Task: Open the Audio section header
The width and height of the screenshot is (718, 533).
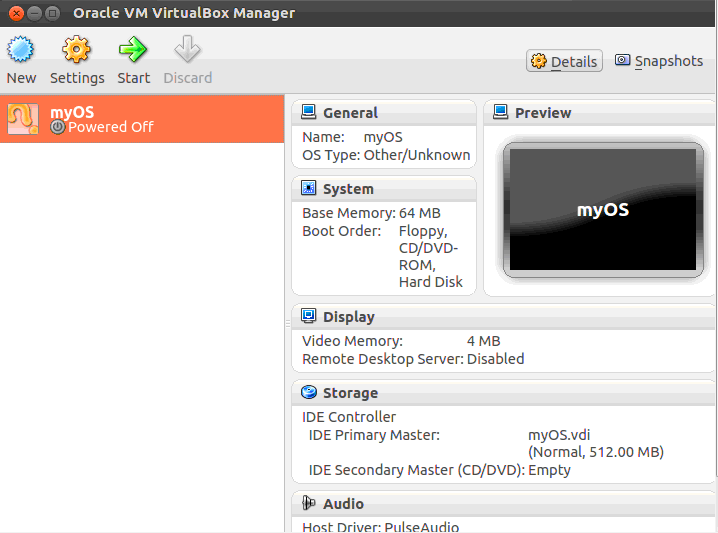Action: (503, 504)
